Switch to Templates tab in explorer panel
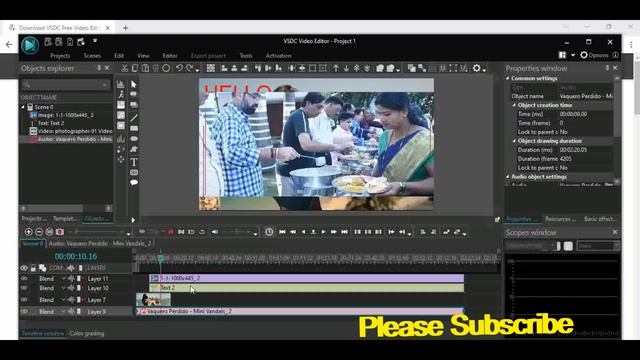640x360 pixels. click(65, 219)
